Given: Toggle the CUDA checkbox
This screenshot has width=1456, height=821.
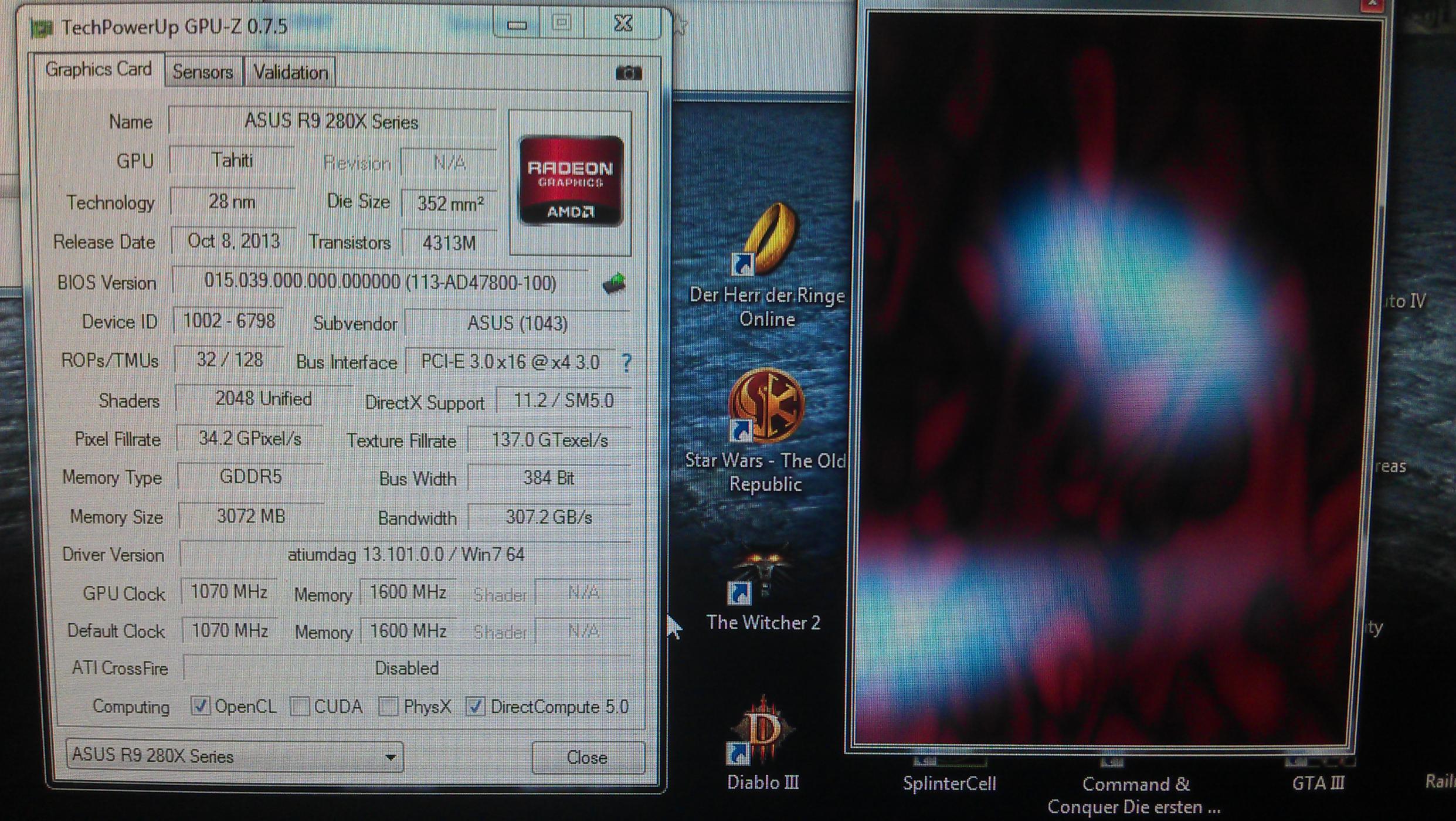Looking at the screenshot, I should (300, 707).
